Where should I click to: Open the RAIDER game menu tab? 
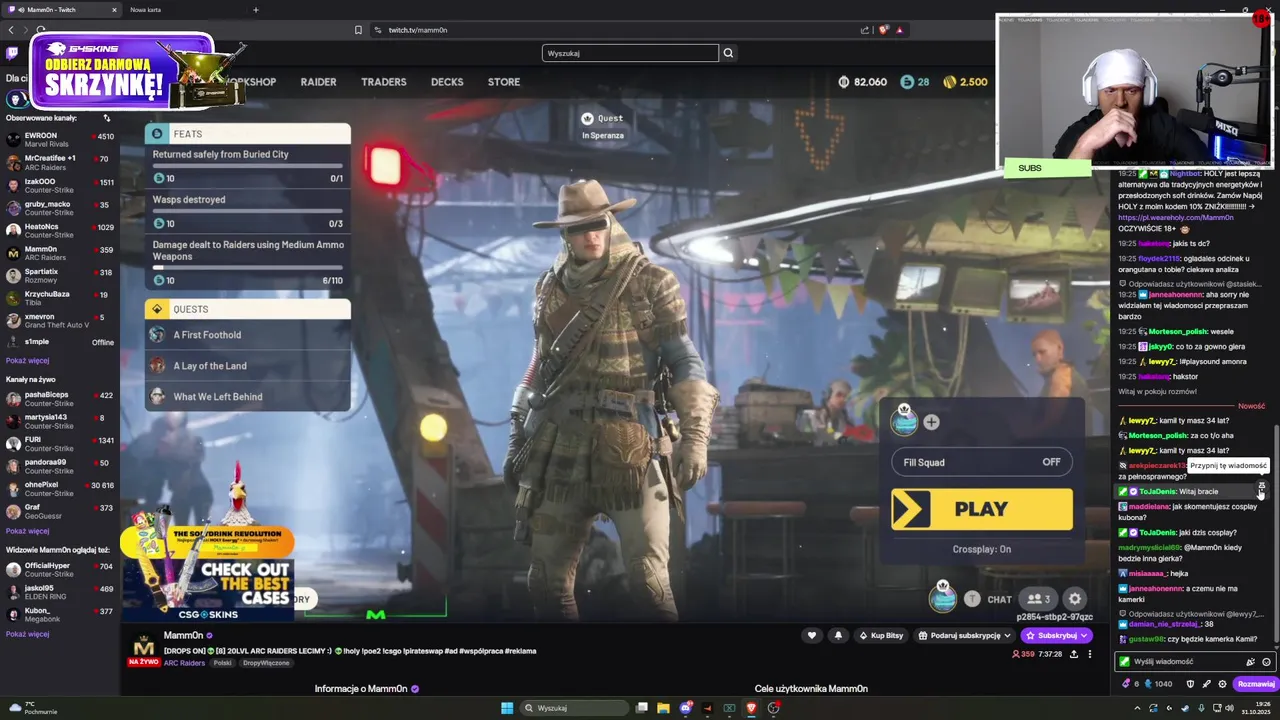coord(318,82)
